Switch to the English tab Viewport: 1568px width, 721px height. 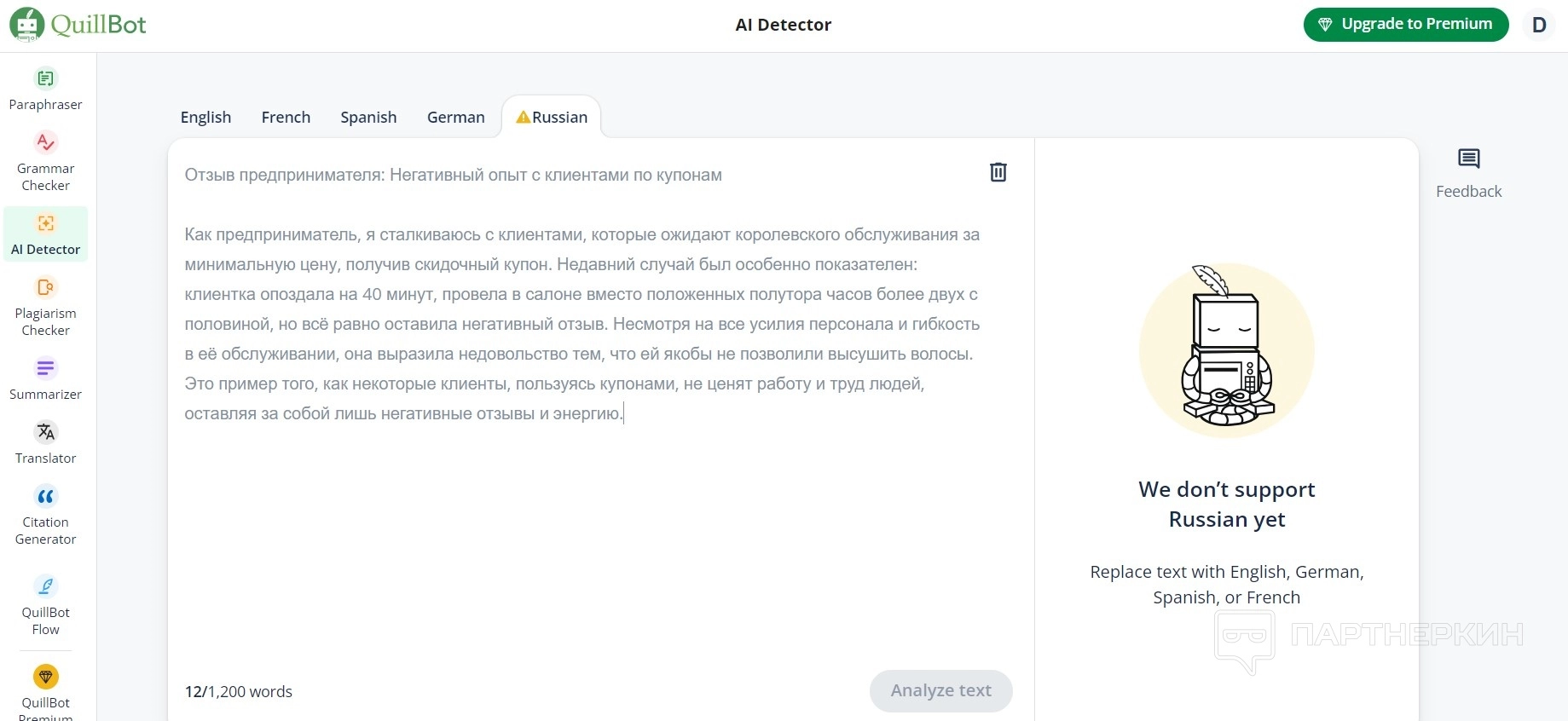(x=205, y=118)
